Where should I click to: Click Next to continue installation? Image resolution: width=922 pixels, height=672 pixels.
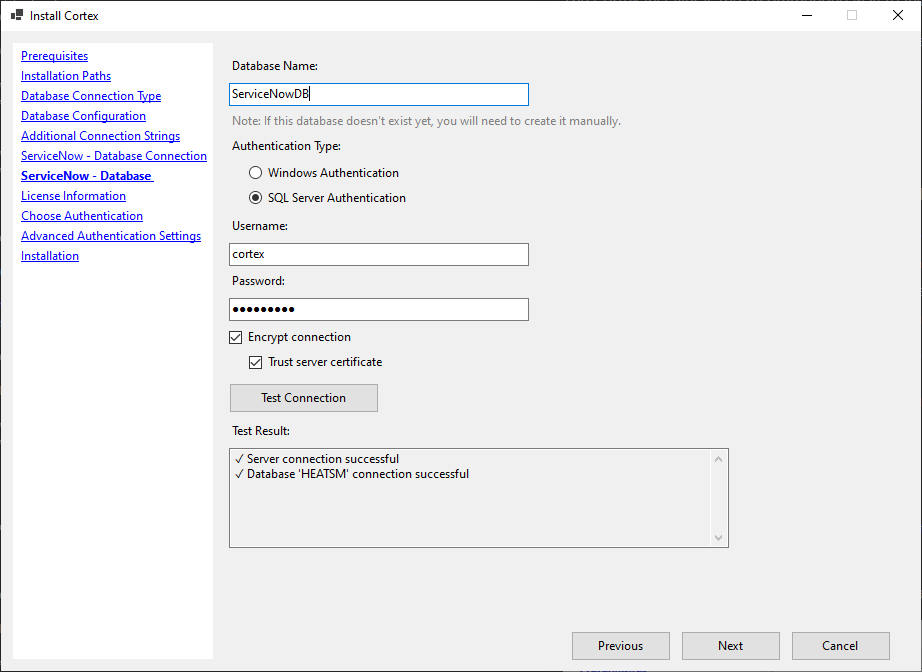(x=730, y=645)
